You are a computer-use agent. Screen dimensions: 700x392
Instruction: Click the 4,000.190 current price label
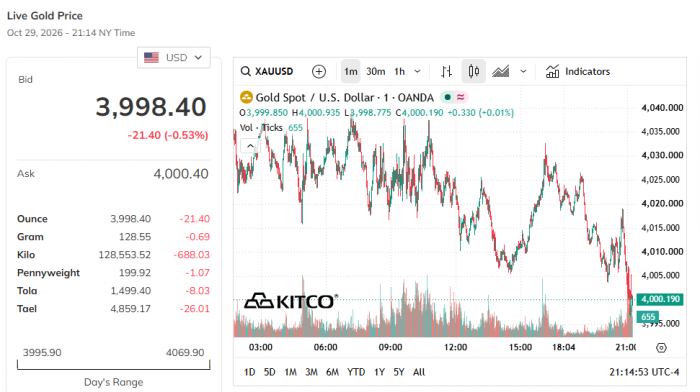tap(661, 299)
